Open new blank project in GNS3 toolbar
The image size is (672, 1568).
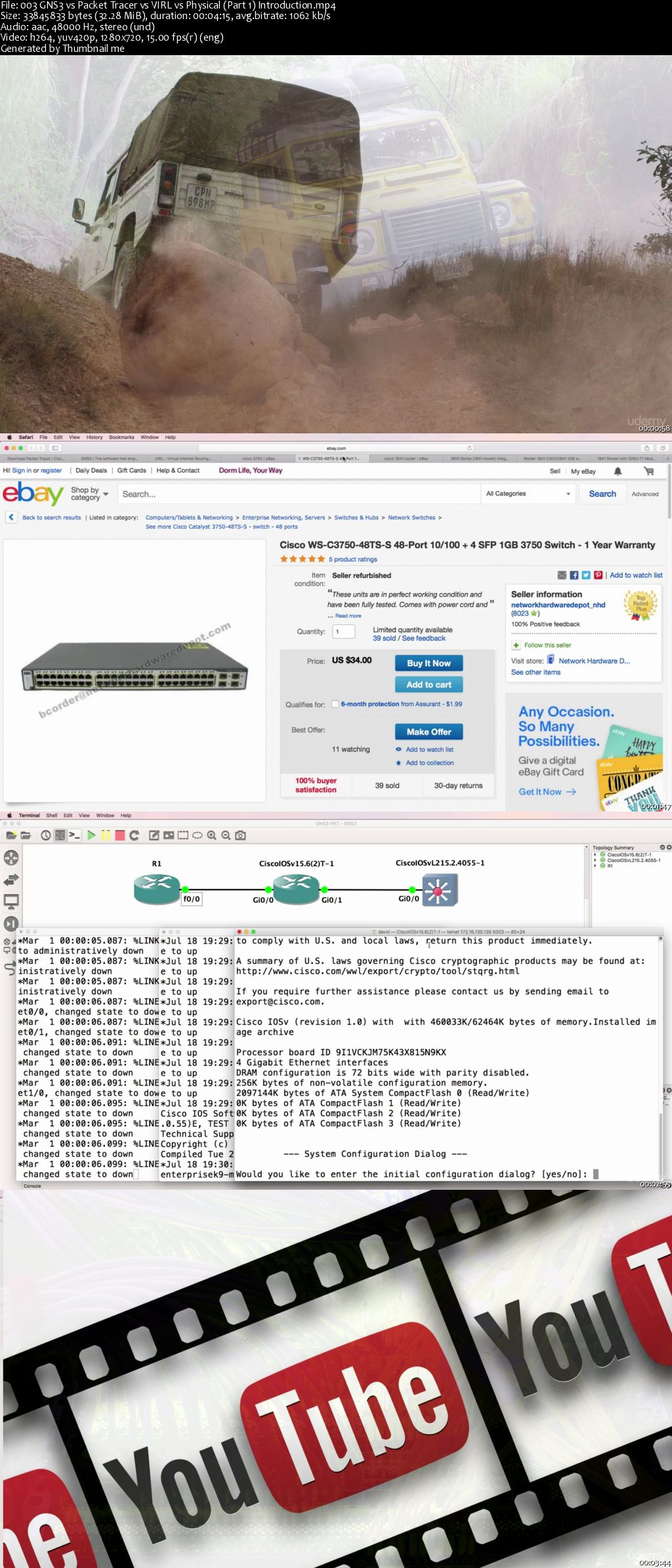tap(10, 835)
